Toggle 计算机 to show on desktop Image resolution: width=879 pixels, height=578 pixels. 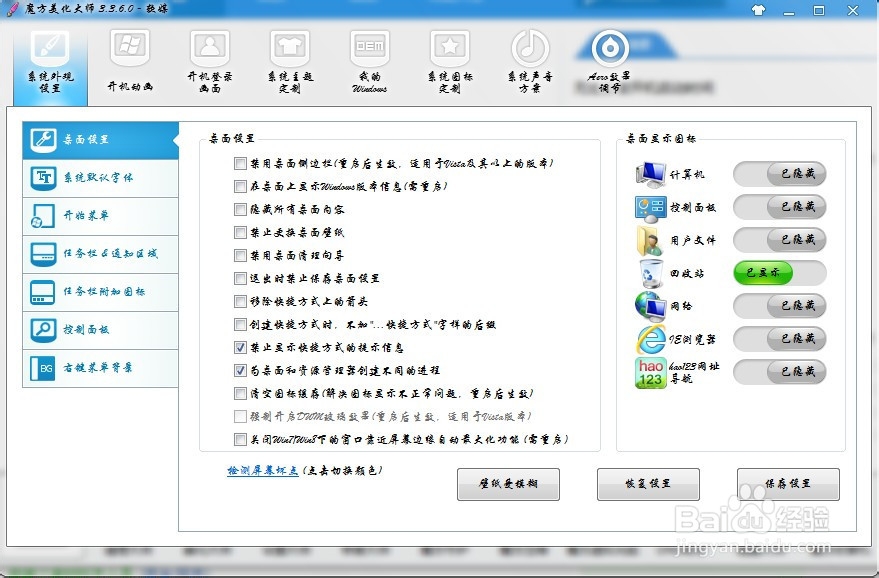(782, 174)
